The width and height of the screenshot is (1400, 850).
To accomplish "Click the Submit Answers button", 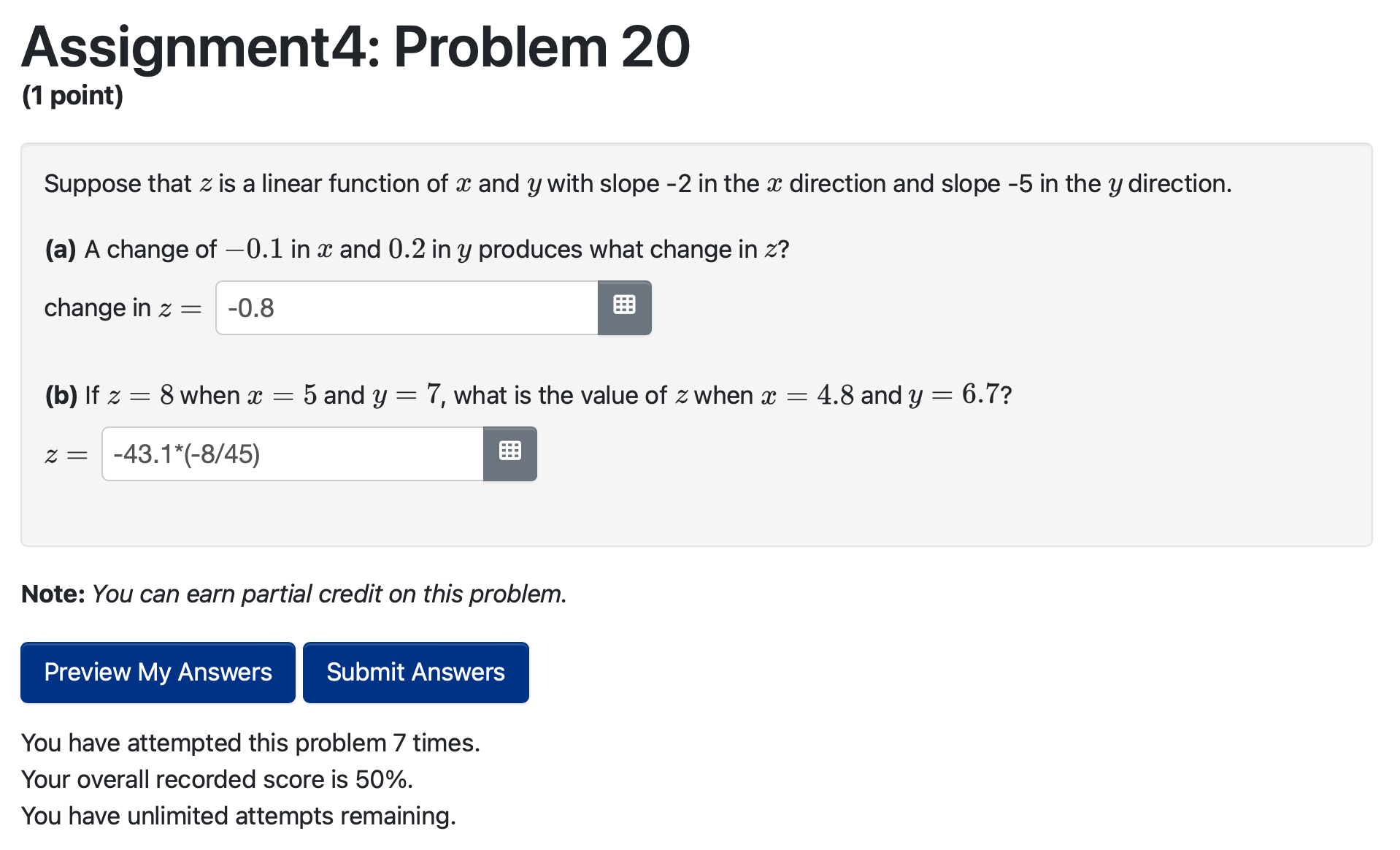I will coord(415,672).
